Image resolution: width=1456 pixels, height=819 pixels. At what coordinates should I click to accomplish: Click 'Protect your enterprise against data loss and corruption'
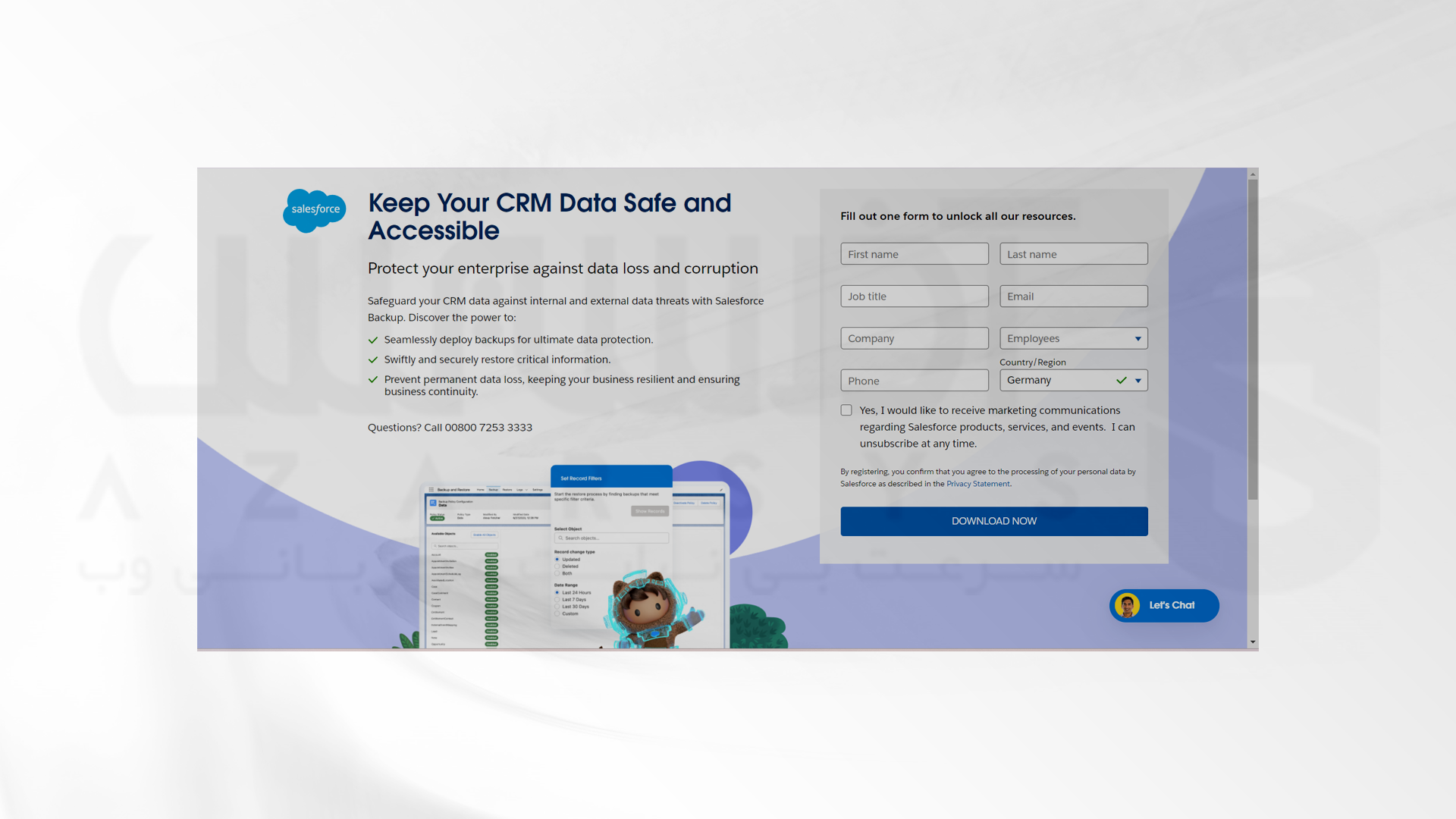click(x=563, y=268)
